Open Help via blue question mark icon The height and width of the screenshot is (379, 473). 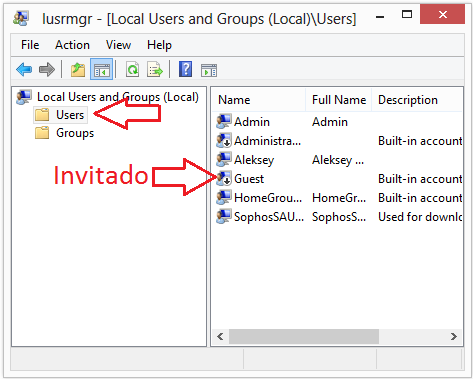click(185, 69)
